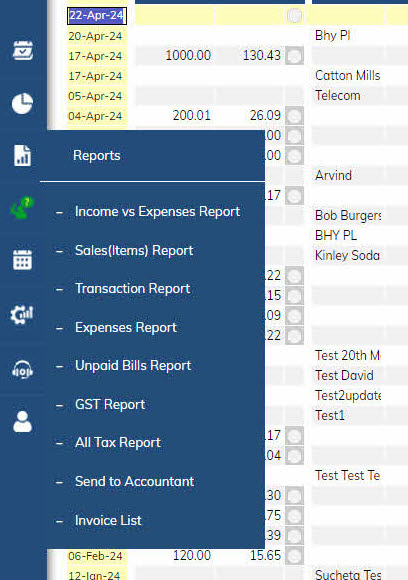Screen dimensions: 408x580
Task: Open GST Report
Action: click(110, 405)
